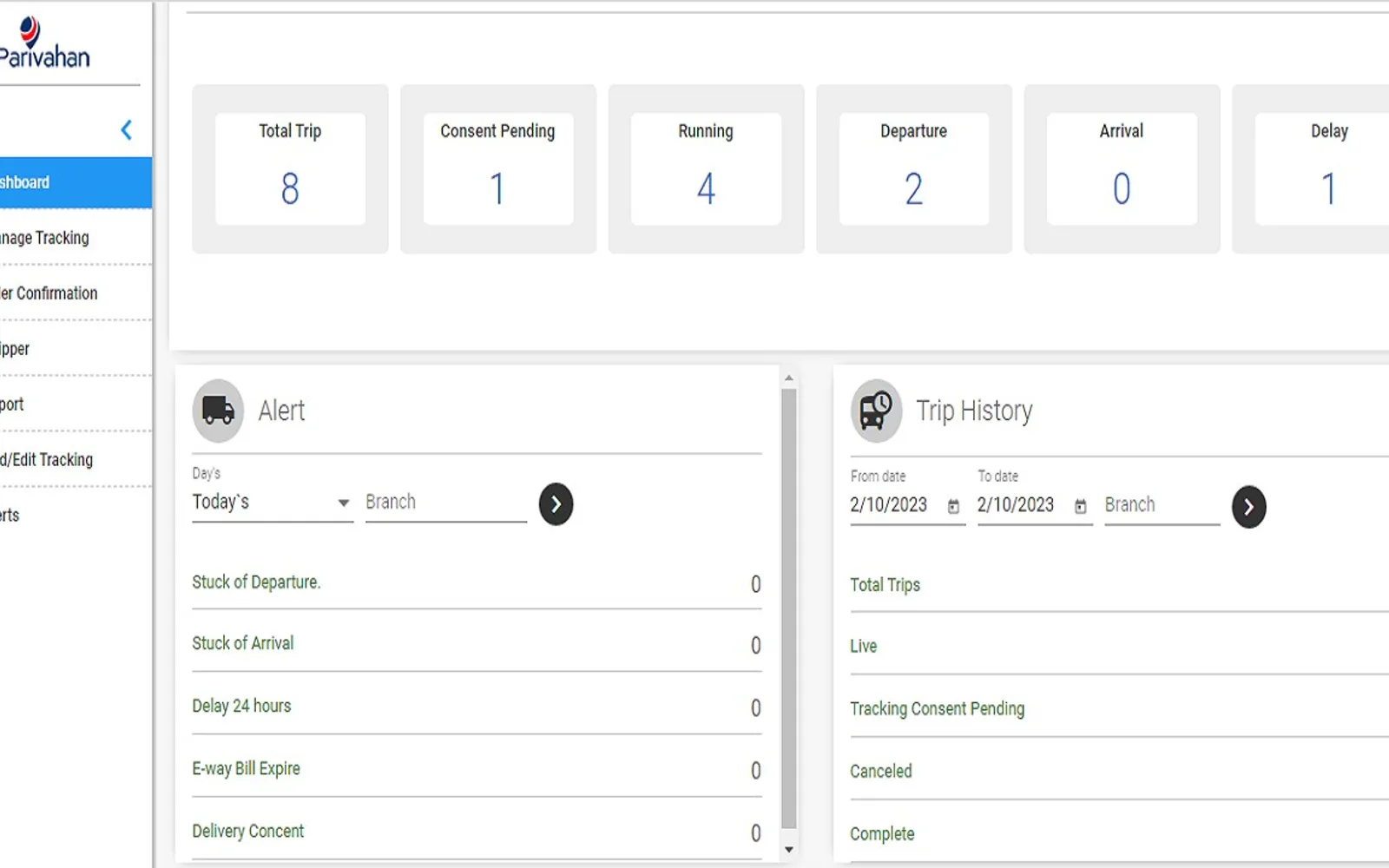This screenshot has width=1389, height=868.
Task: Collapse the sidebar with the blue chevron
Action: tap(127, 130)
